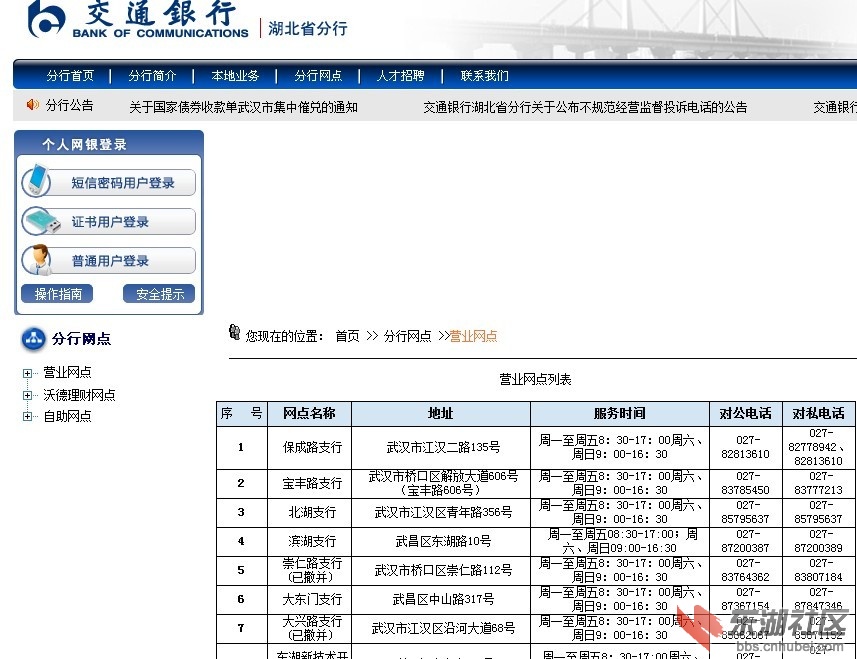Click phone number 027-82813610 in 对公电话 column
Screen dimensions: 857x659
[x=746, y=448]
